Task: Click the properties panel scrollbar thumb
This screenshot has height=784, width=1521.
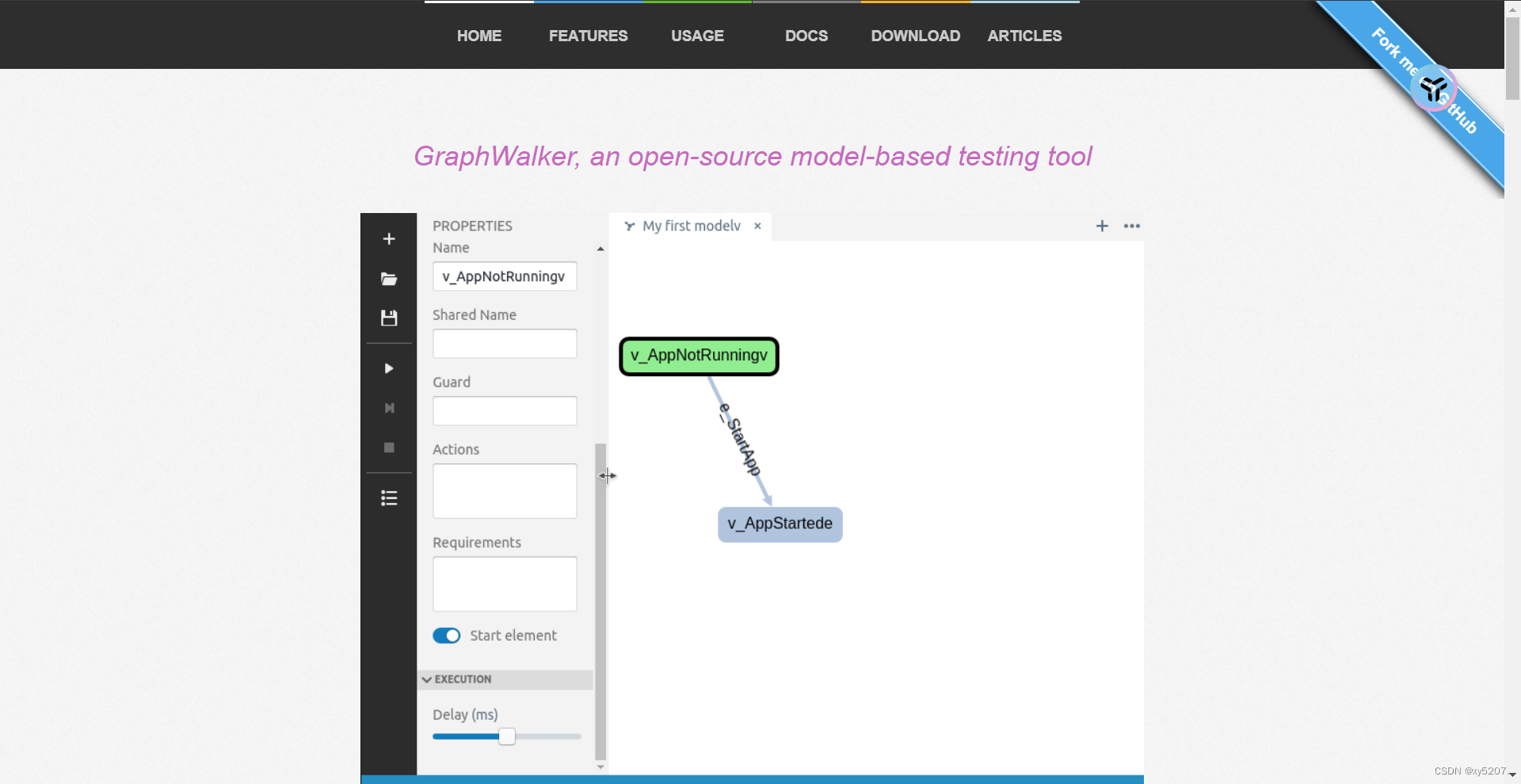Action: click(x=600, y=602)
